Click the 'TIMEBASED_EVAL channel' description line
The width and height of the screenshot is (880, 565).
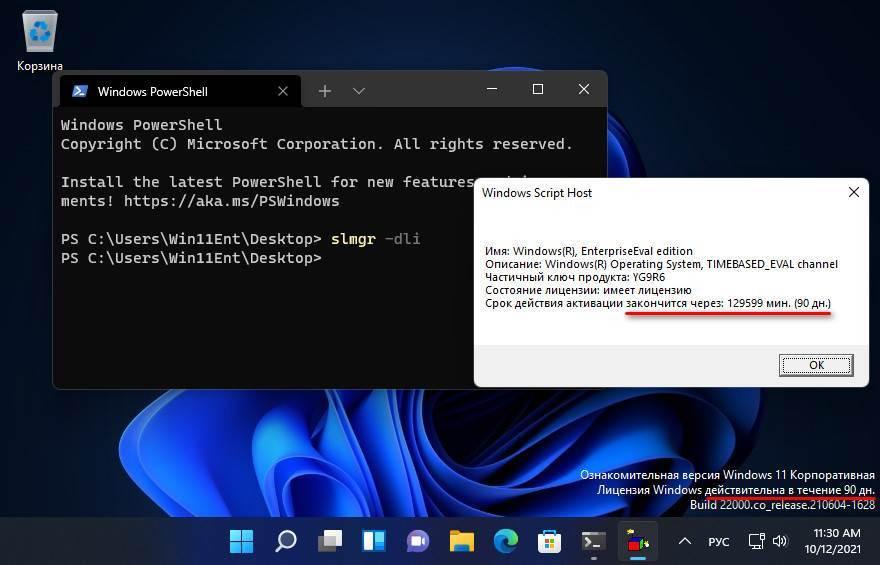[x=661, y=264]
